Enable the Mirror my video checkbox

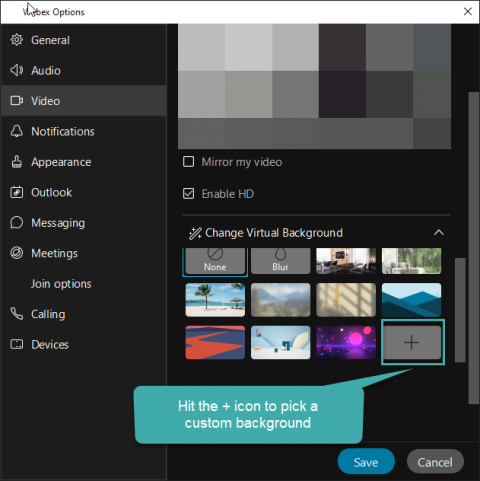188,162
